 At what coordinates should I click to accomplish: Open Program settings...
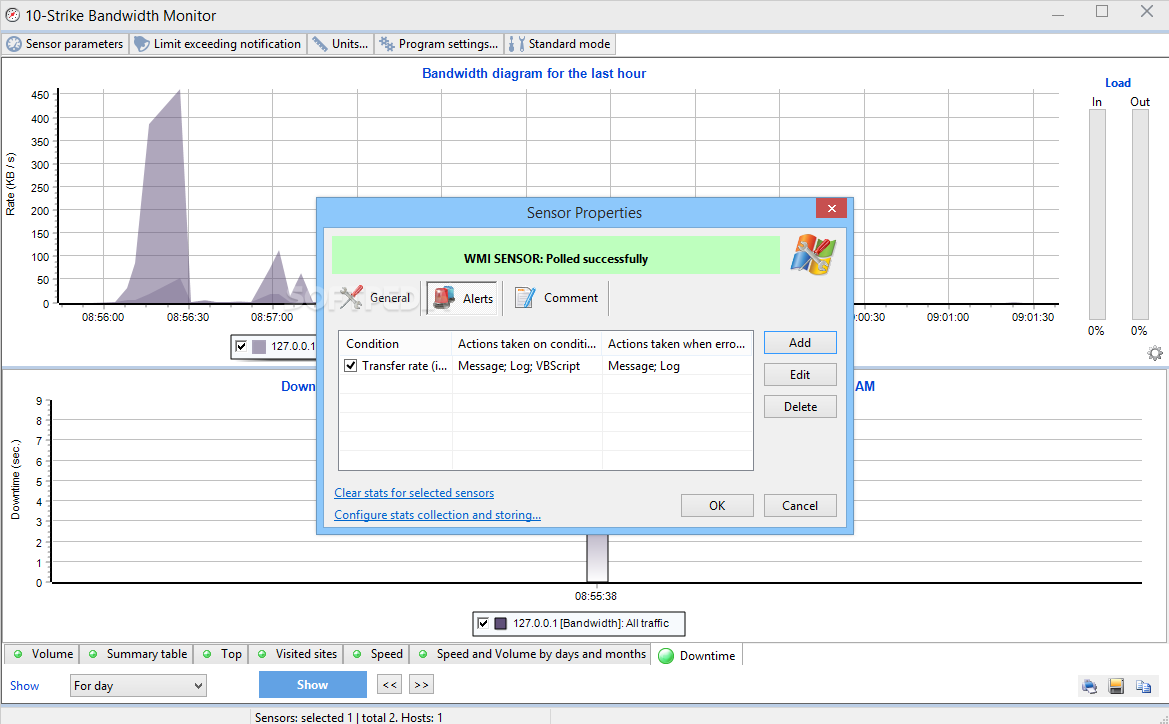coord(439,44)
